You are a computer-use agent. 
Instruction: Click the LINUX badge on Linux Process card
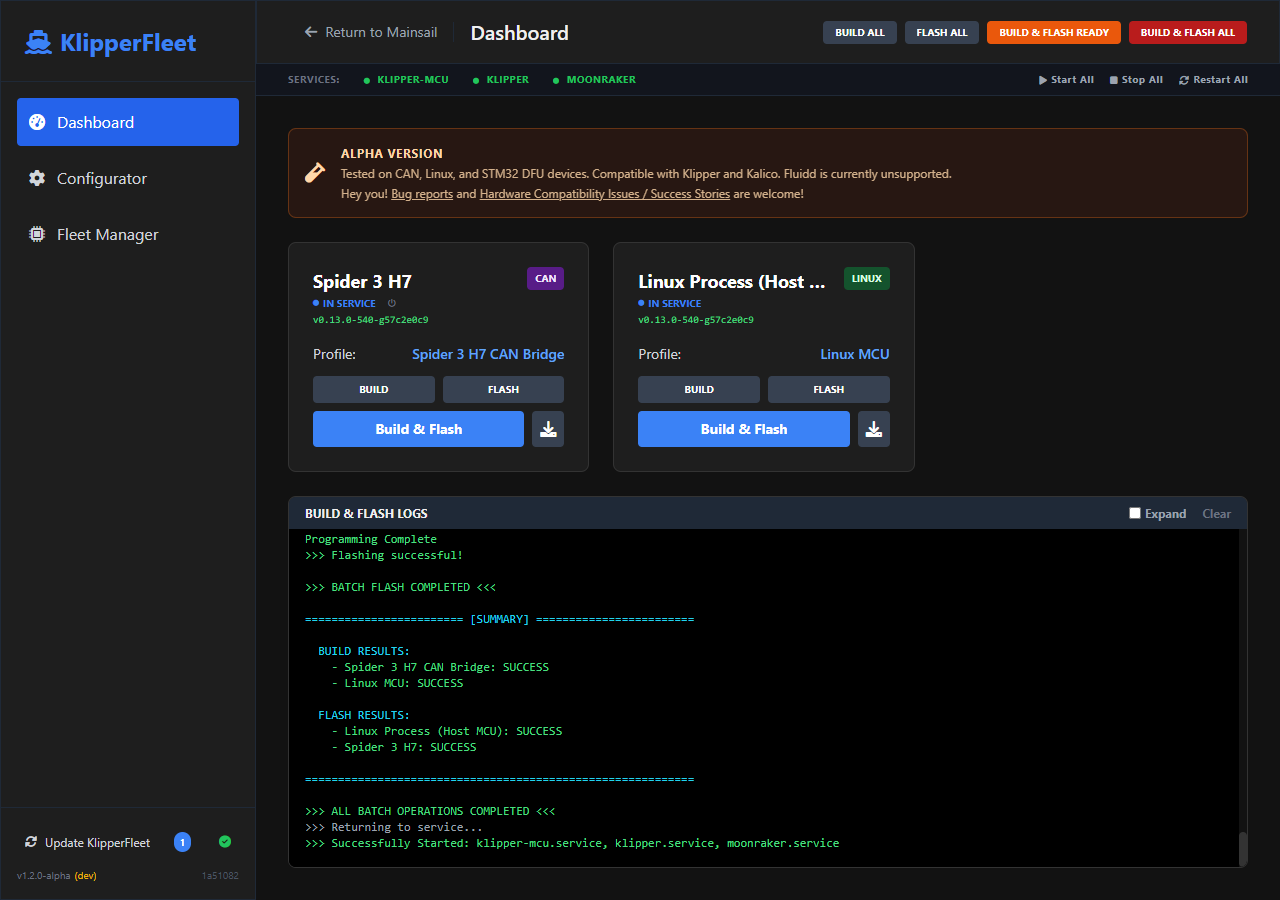[x=867, y=279]
